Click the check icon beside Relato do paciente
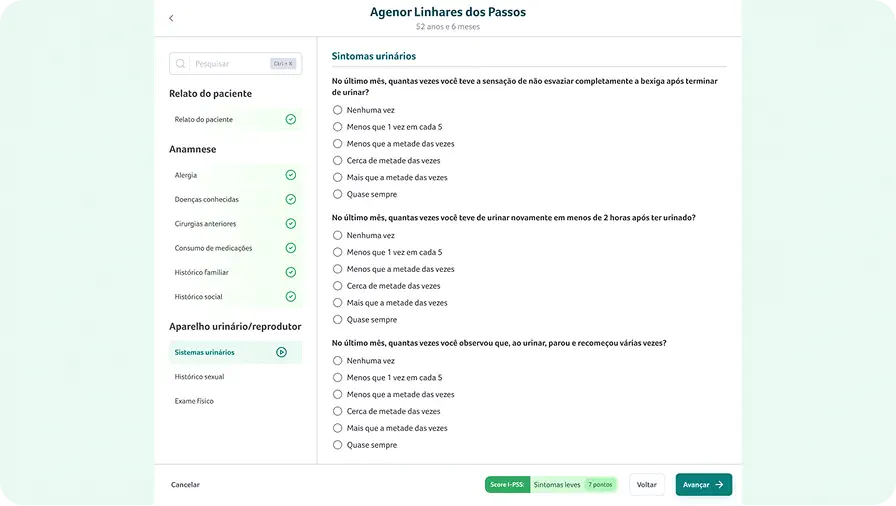This screenshot has width=896, height=506. click(290, 119)
